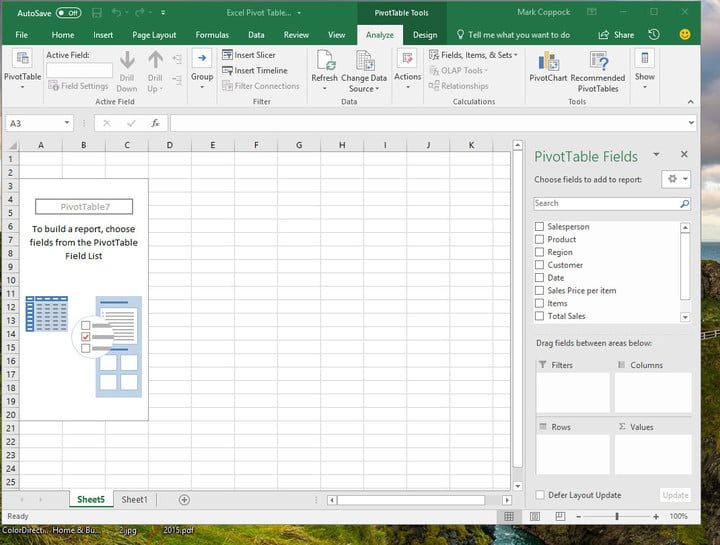720x545 pixels.
Task: Click the Group selection icon
Action: pos(202,60)
